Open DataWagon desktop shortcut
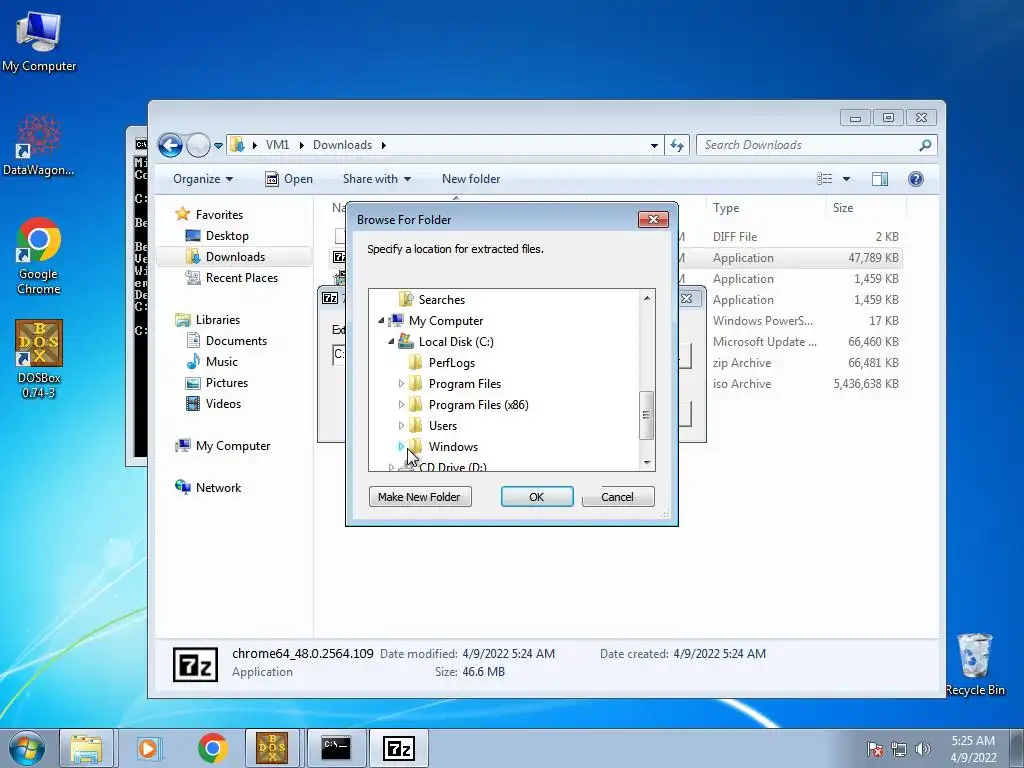Image resolution: width=1024 pixels, height=768 pixels. [39, 146]
